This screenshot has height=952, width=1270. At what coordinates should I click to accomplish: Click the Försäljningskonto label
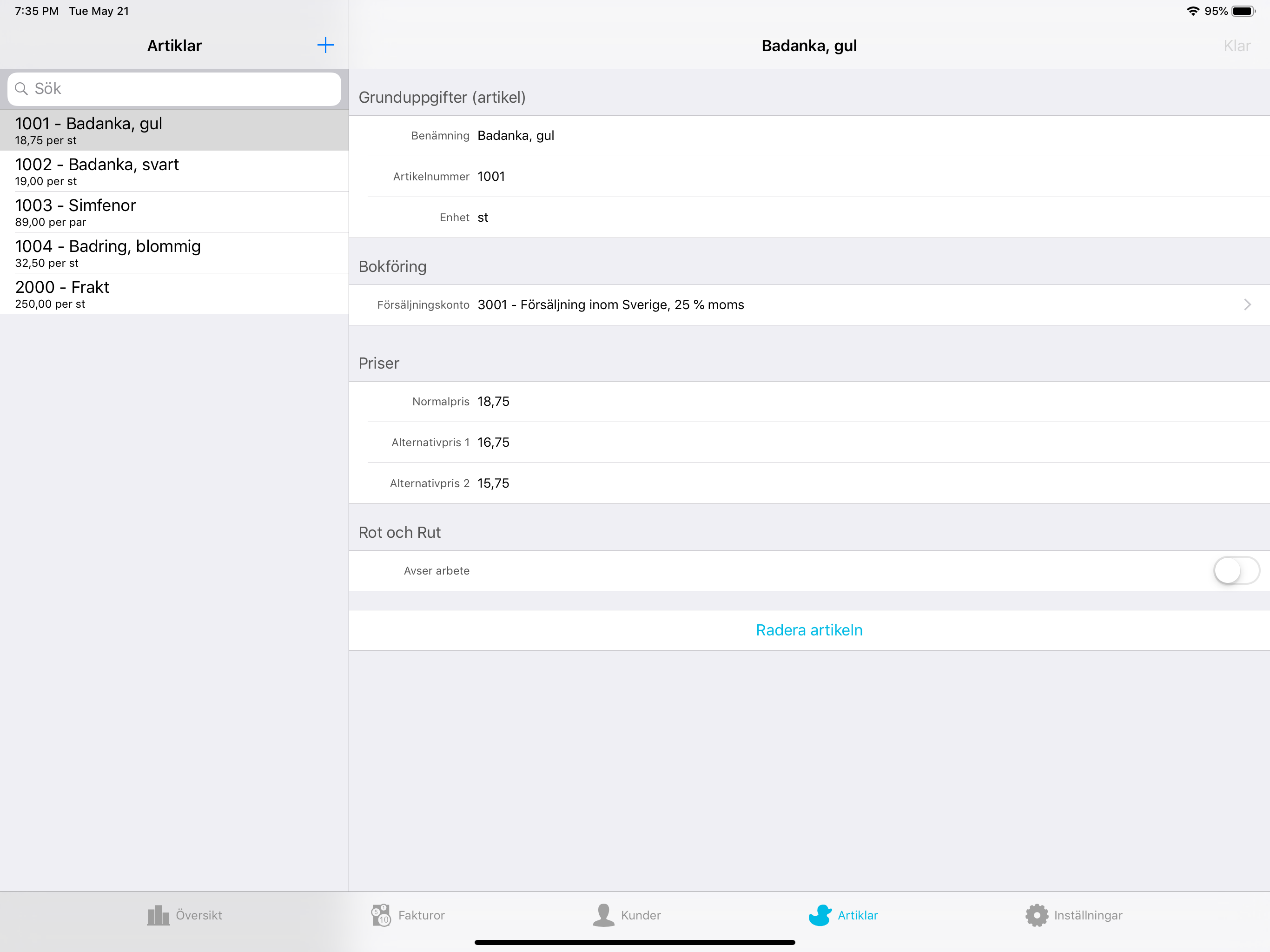click(x=423, y=305)
